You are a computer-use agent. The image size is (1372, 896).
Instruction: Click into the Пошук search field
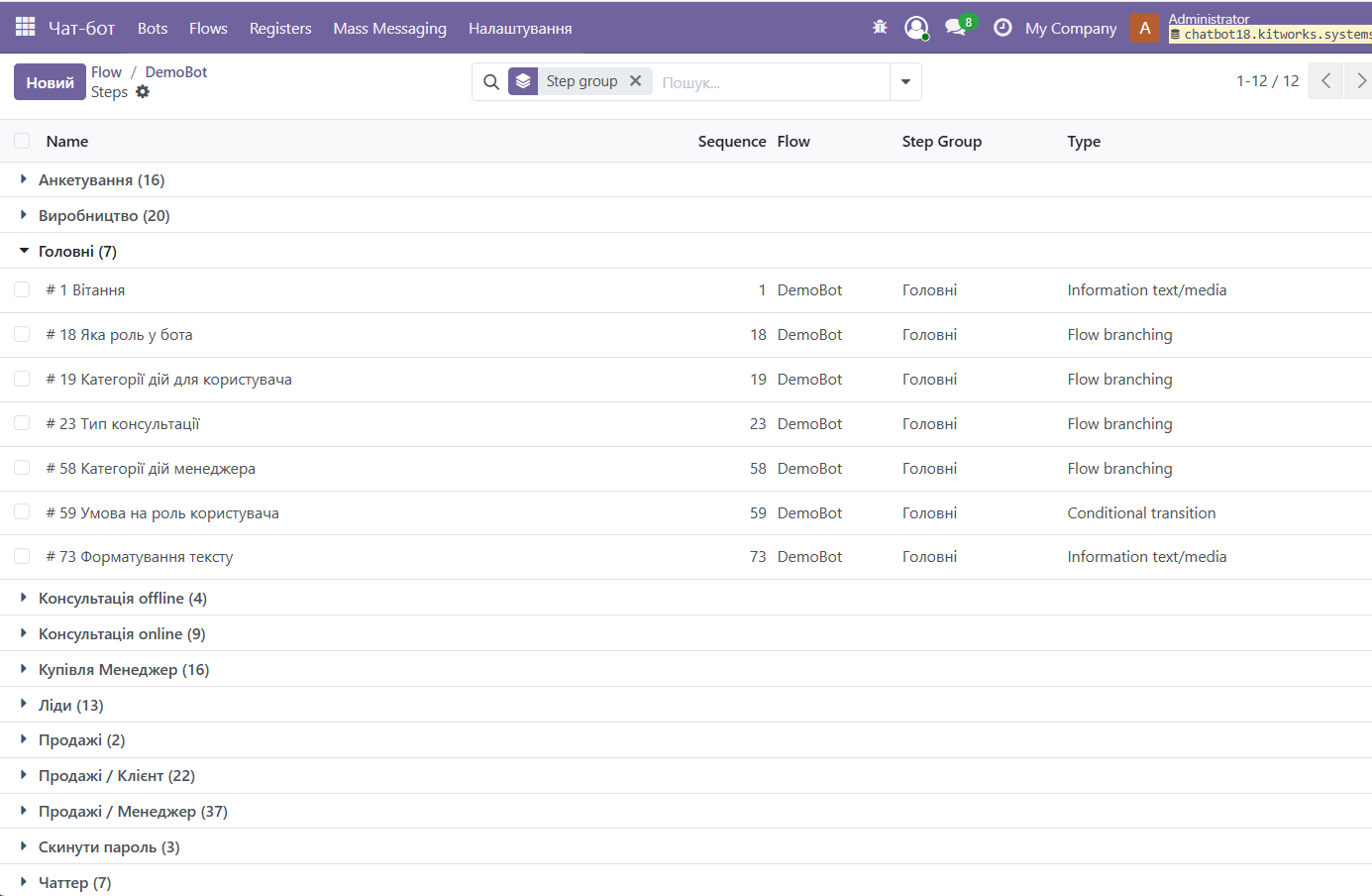[x=773, y=82]
